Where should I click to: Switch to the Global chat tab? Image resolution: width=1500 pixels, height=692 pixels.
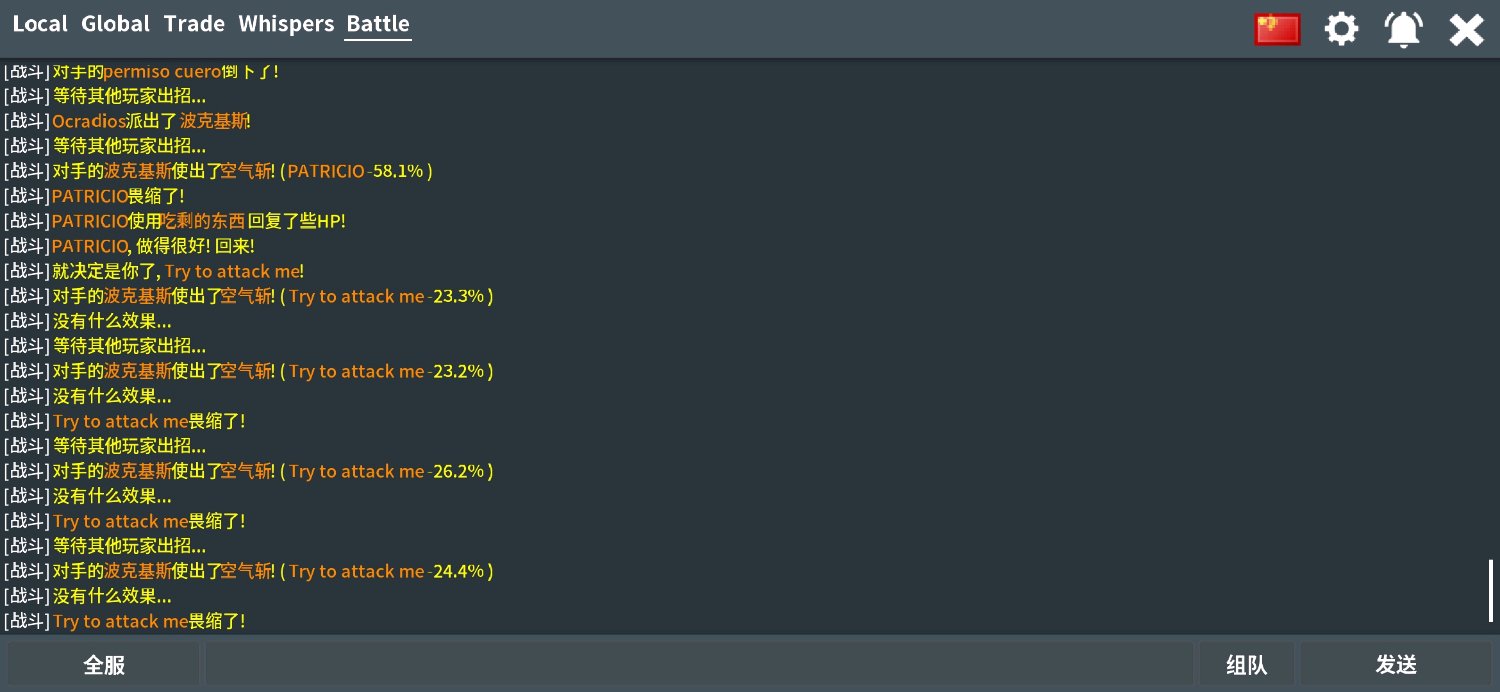click(x=115, y=24)
